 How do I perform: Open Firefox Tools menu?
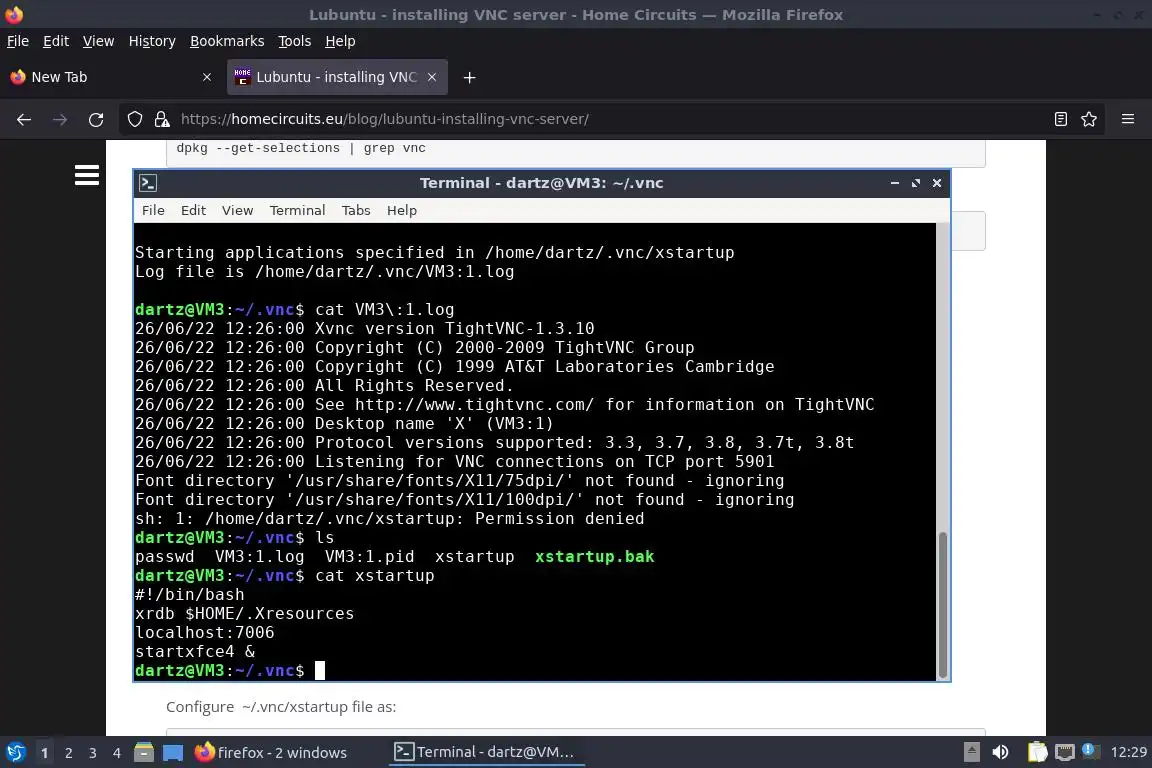click(x=295, y=41)
